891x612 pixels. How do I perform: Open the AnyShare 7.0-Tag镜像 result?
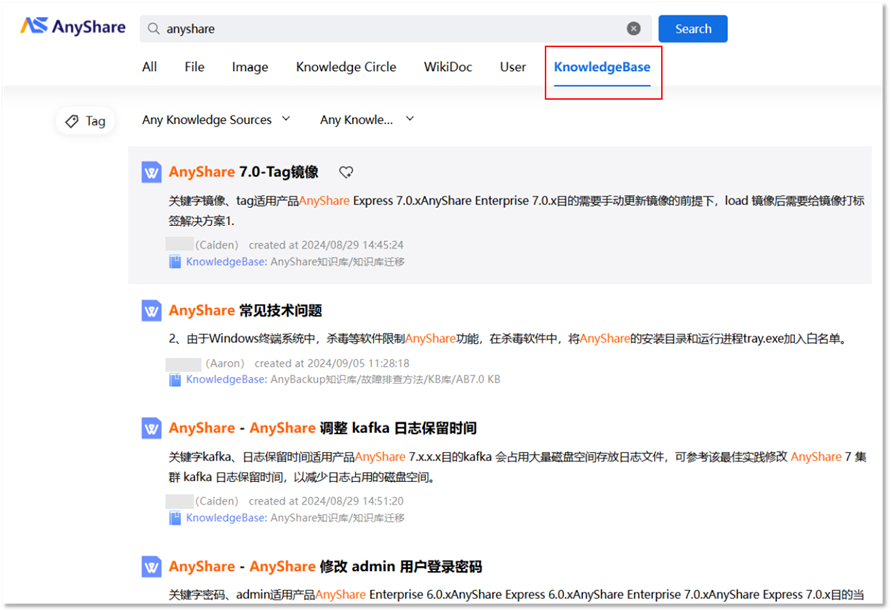click(x=243, y=172)
